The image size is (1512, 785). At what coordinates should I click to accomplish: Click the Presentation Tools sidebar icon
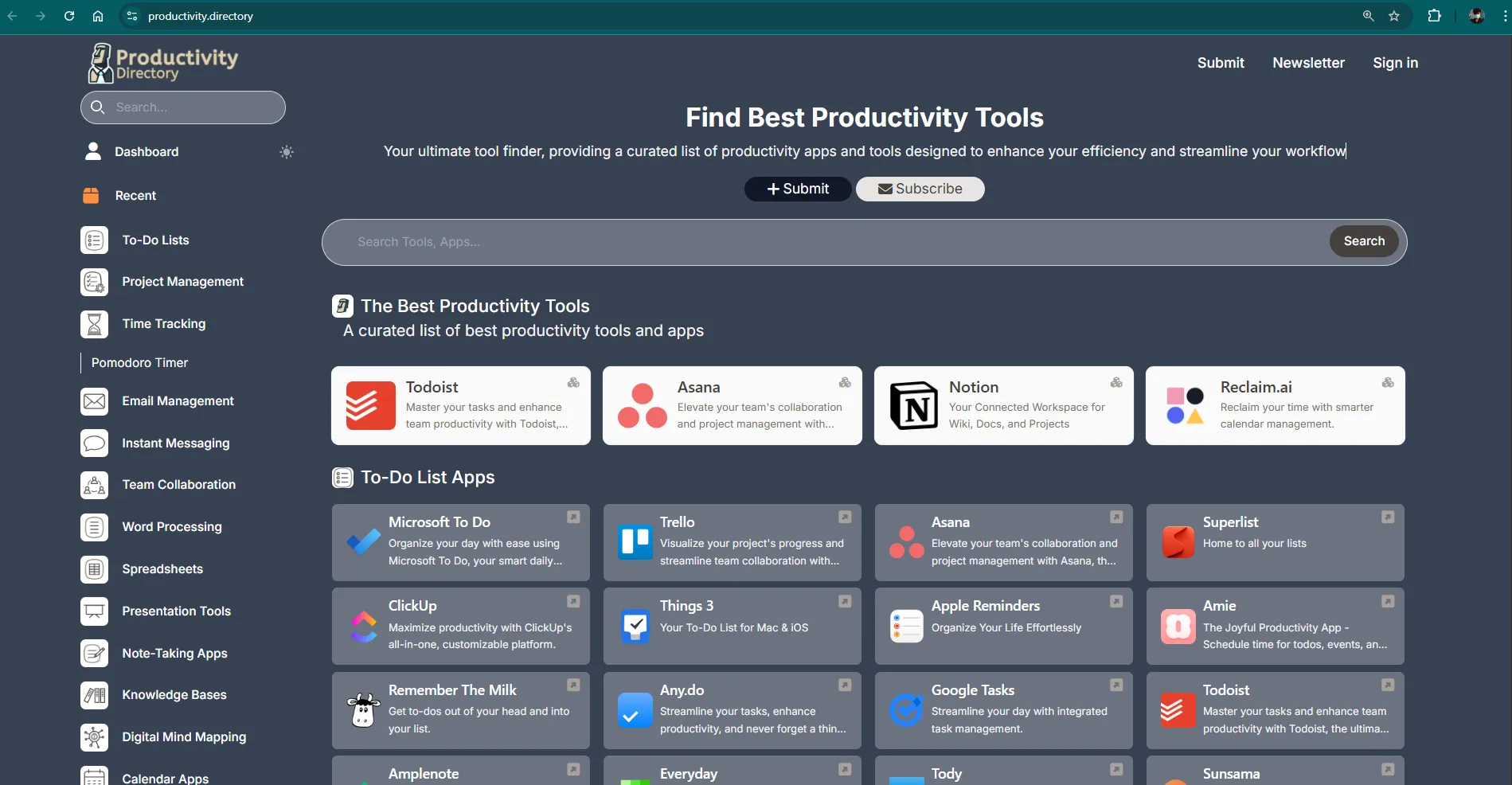click(93, 611)
